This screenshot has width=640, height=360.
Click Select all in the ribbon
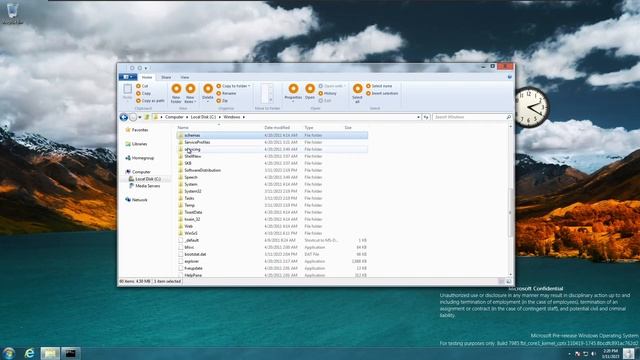point(357,93)
